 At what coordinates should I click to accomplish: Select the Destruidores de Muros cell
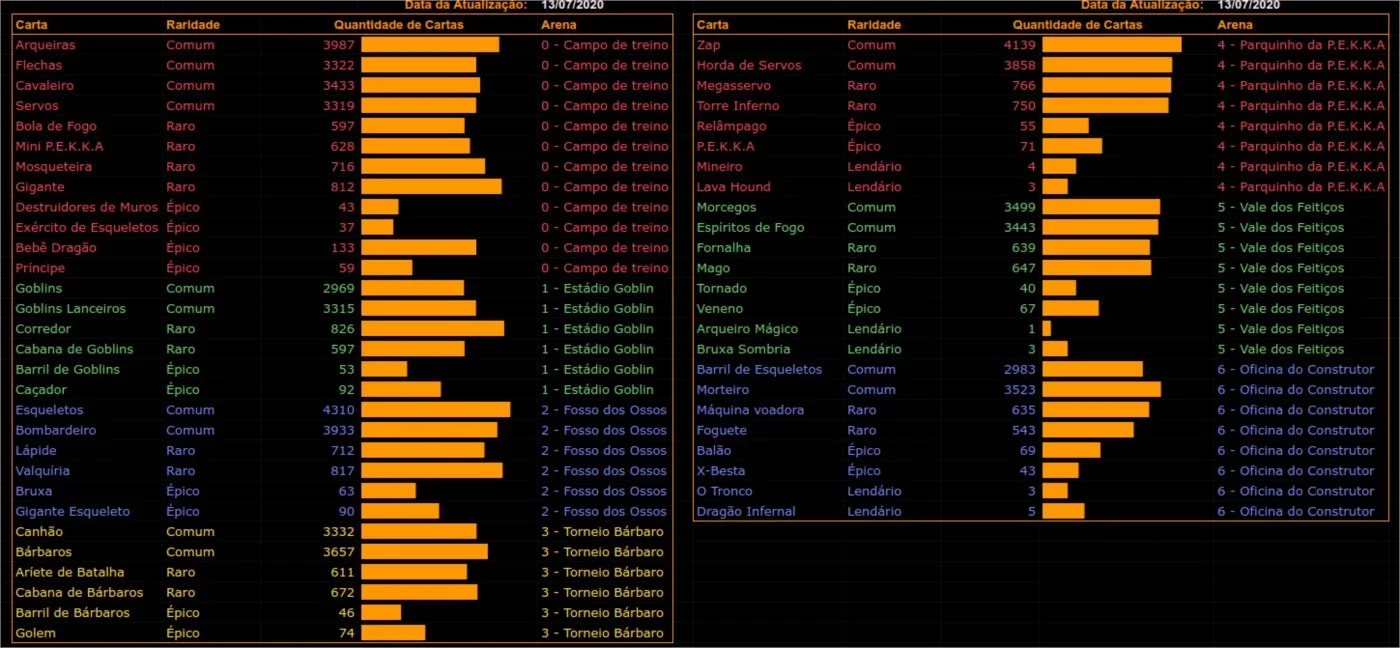[87, 207]
